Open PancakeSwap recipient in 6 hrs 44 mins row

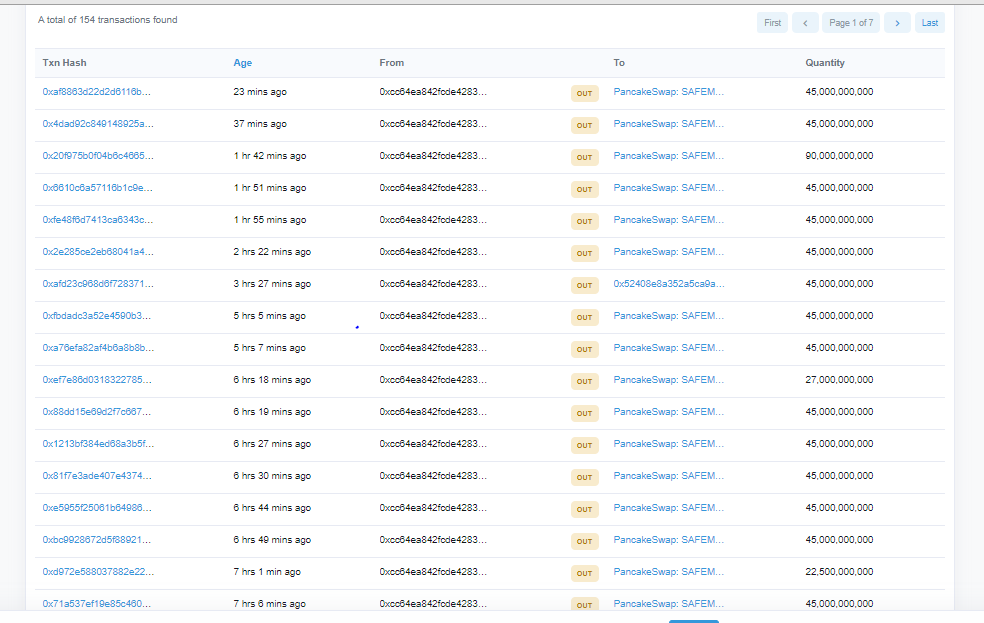(x=669, y=508)
